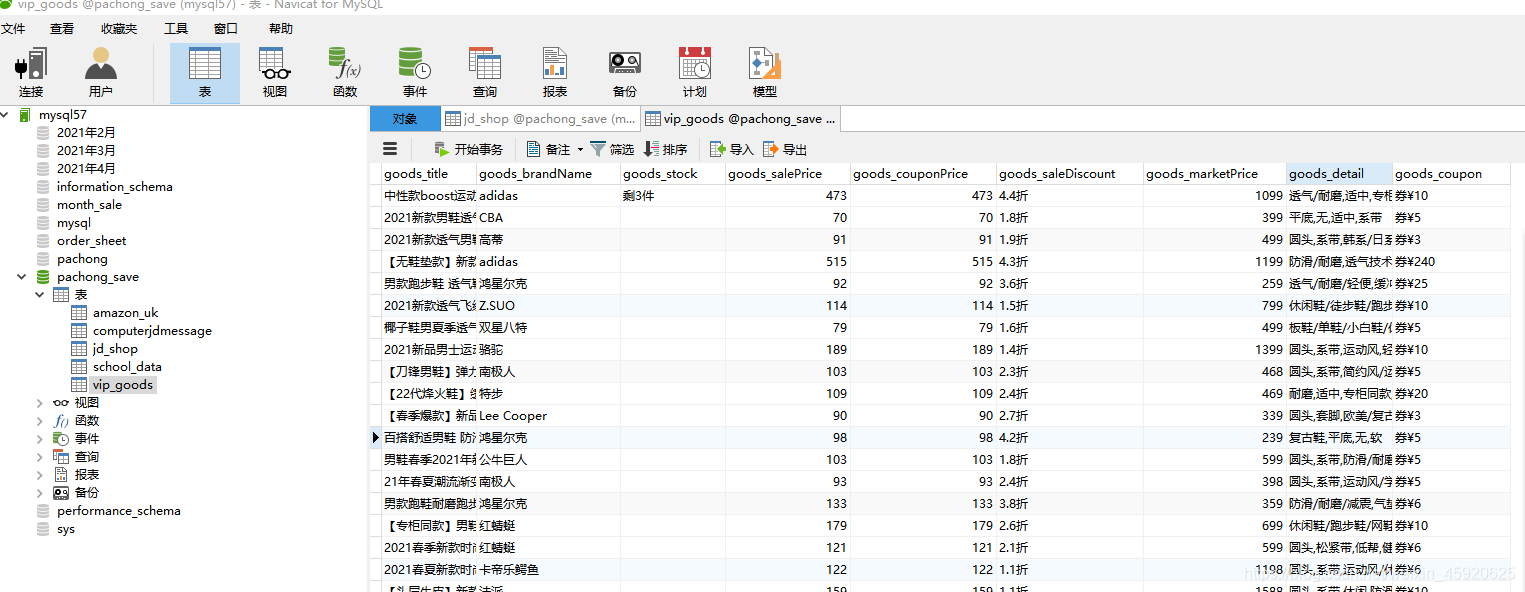Click the hamburger menu icon in table toolbar

(390, 149)
